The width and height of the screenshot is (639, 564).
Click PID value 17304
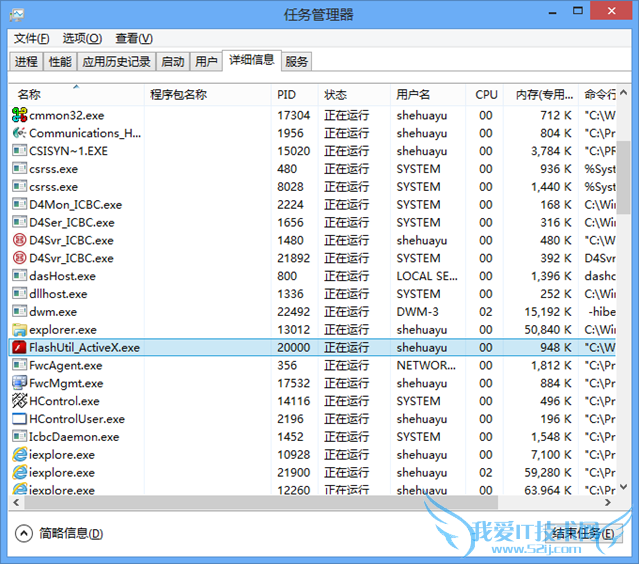[293, 115]
